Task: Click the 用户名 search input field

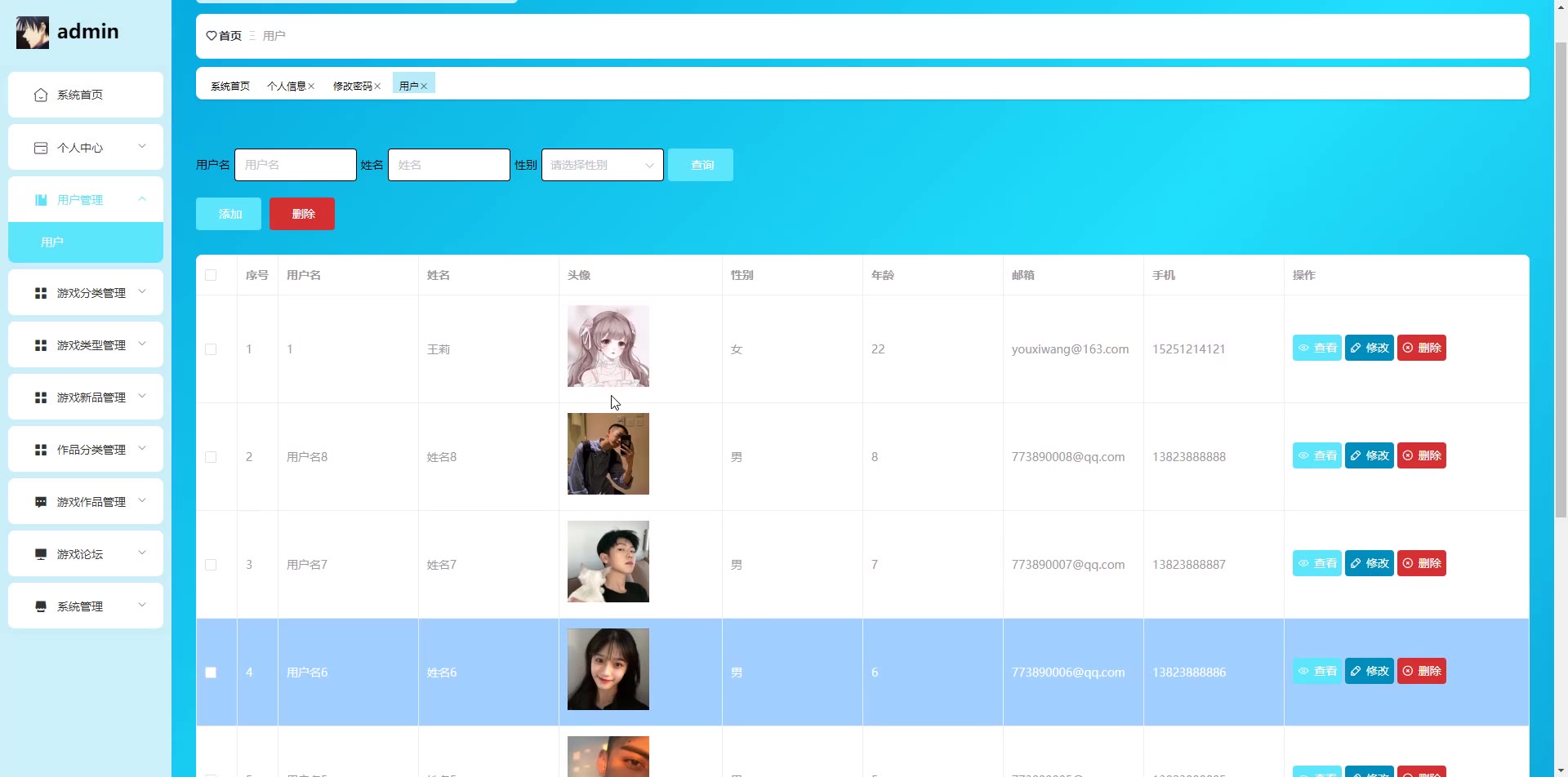Action: [x=296, y=165]
